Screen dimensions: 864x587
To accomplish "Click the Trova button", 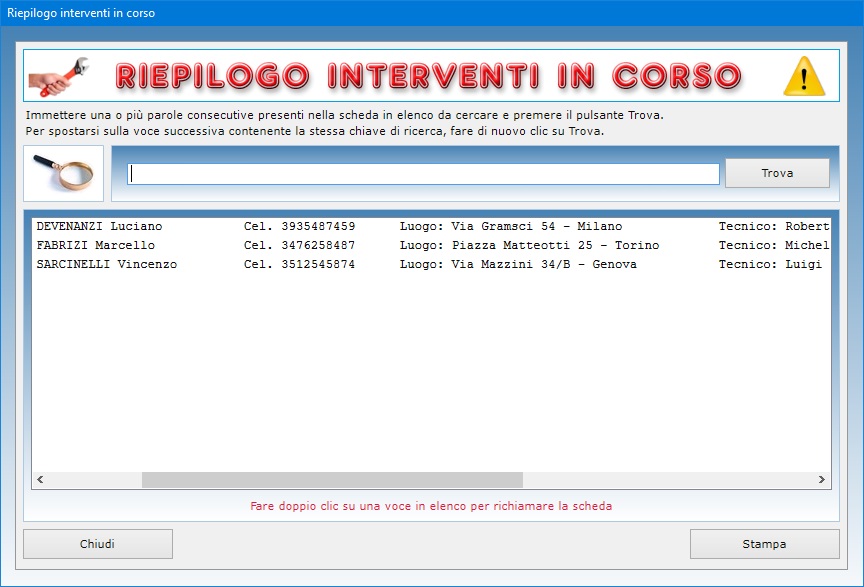I will tap(777, 173).
